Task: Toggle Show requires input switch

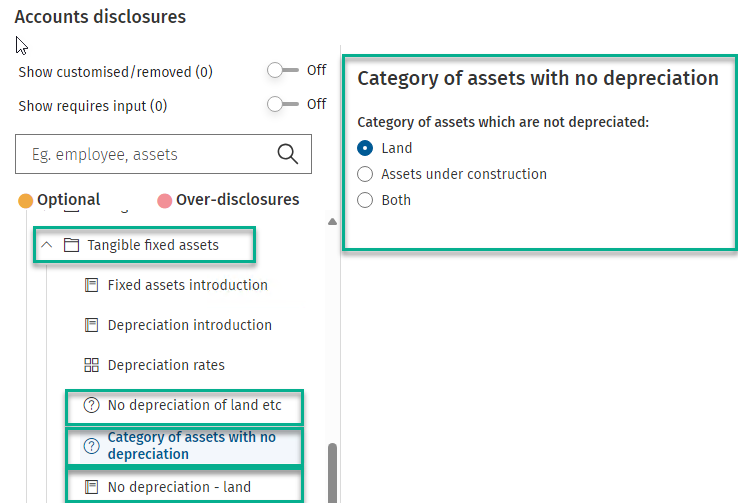Action: click(x=282, y=104)
